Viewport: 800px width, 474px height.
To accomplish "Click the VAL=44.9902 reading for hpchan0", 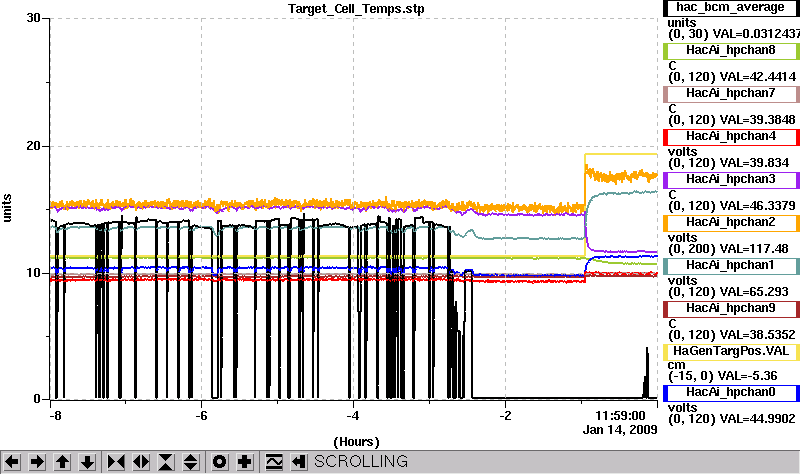I will click(758, 419).
